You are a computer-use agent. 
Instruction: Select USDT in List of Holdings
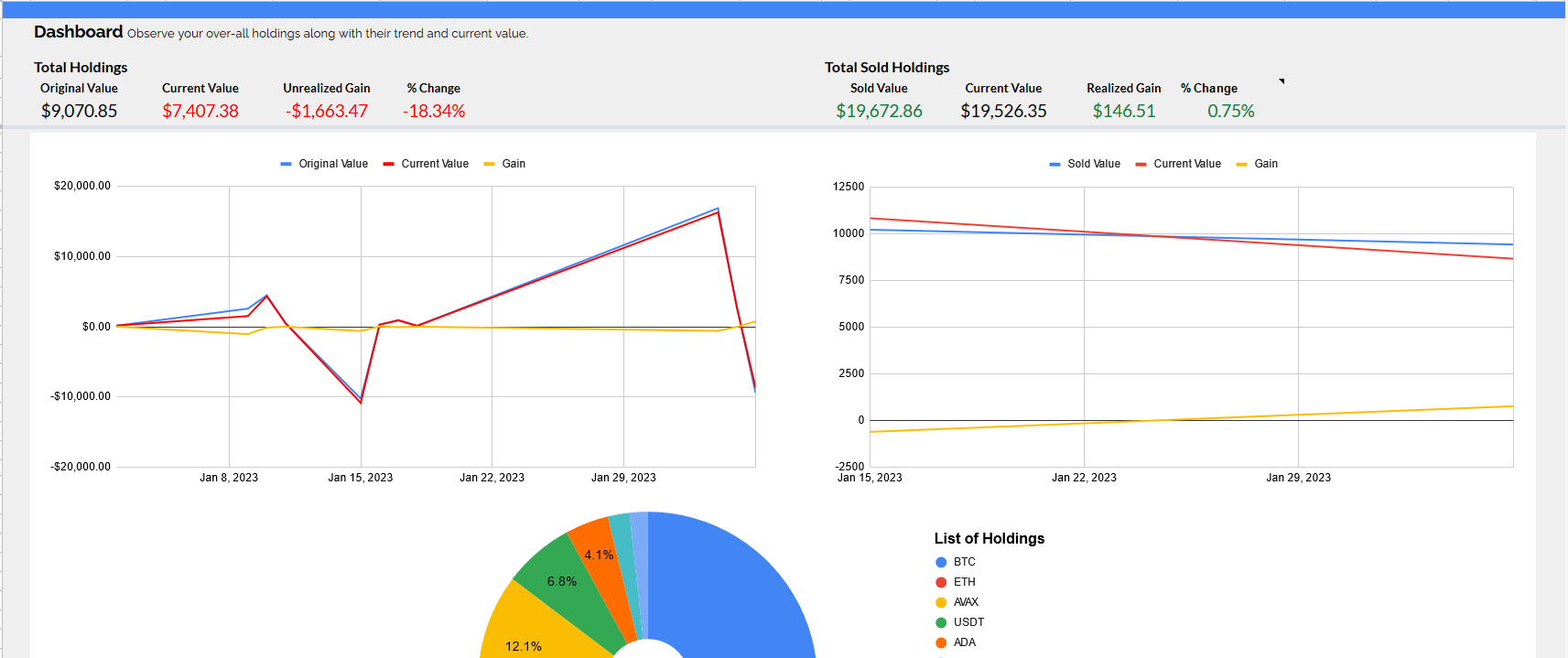pyautogui.click(x=960, y=622)
